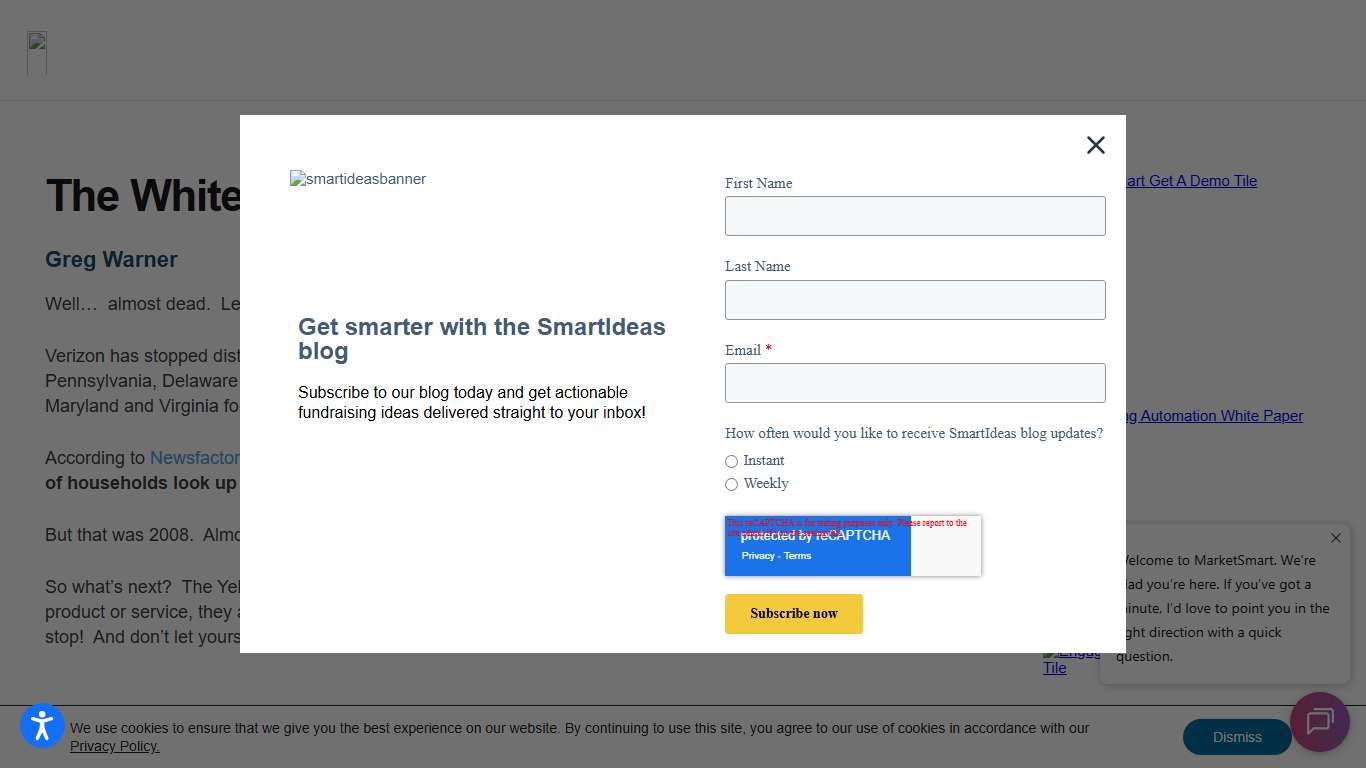Dismiss the cookie notice
The width and height of the screenshot is (1366, 768).
[1237, 737]
